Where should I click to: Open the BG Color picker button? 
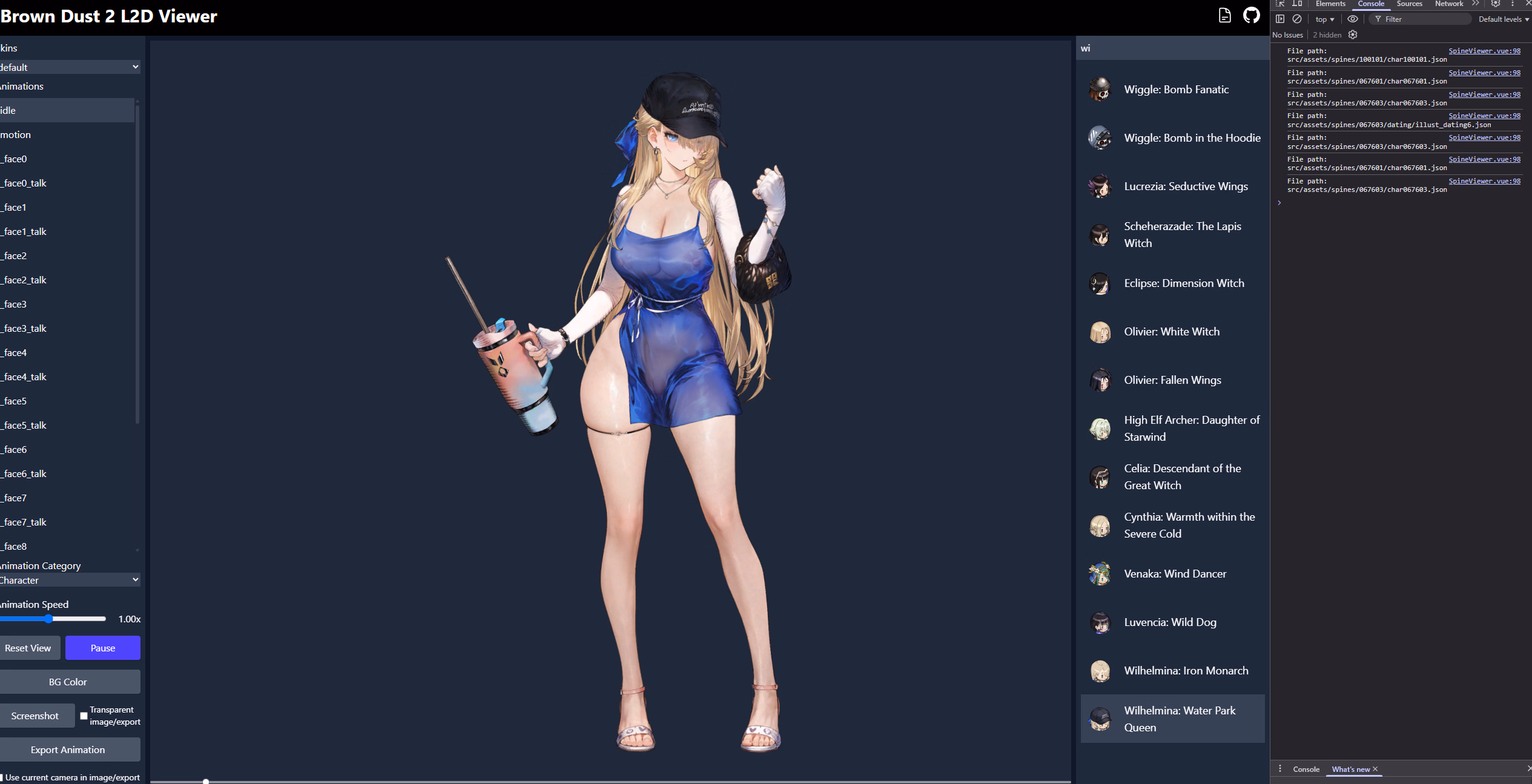click(x=70, y=682)
